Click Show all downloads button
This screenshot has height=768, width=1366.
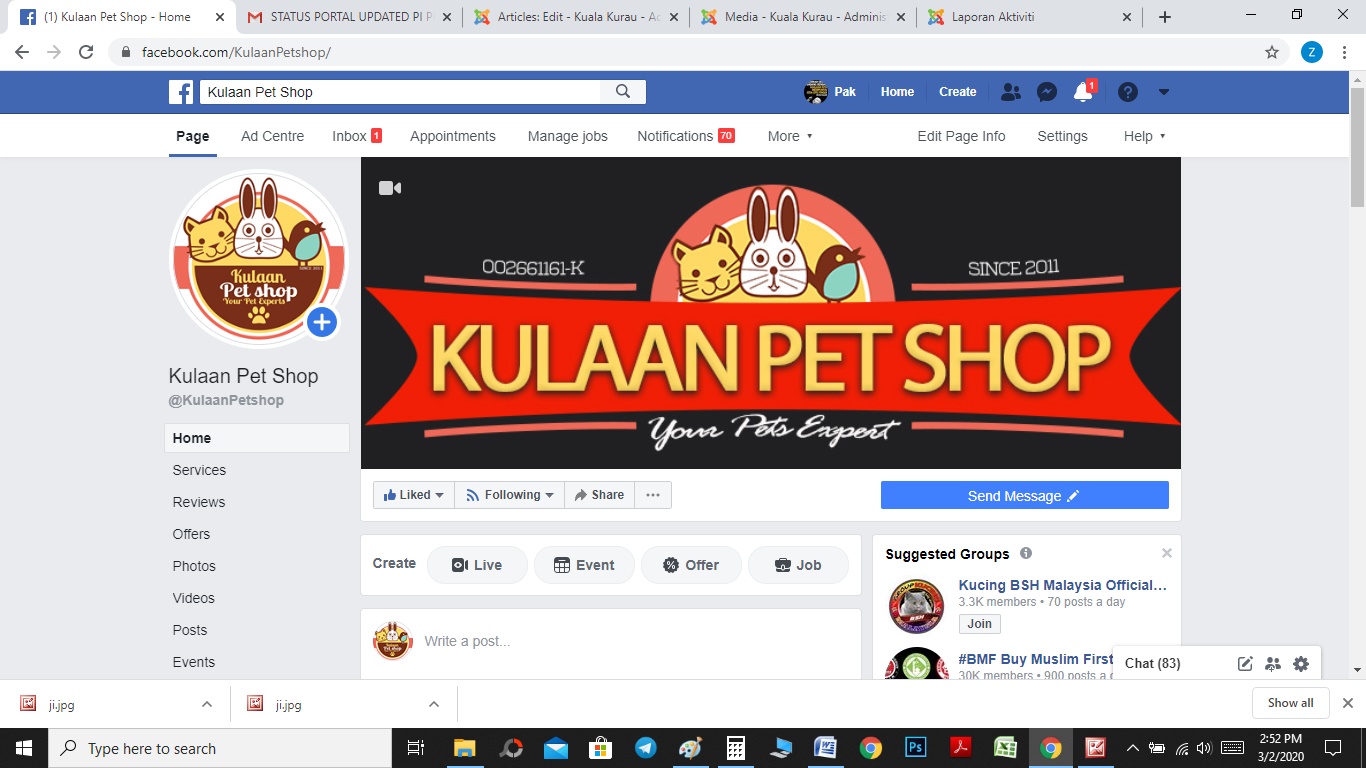(1290, 703)
